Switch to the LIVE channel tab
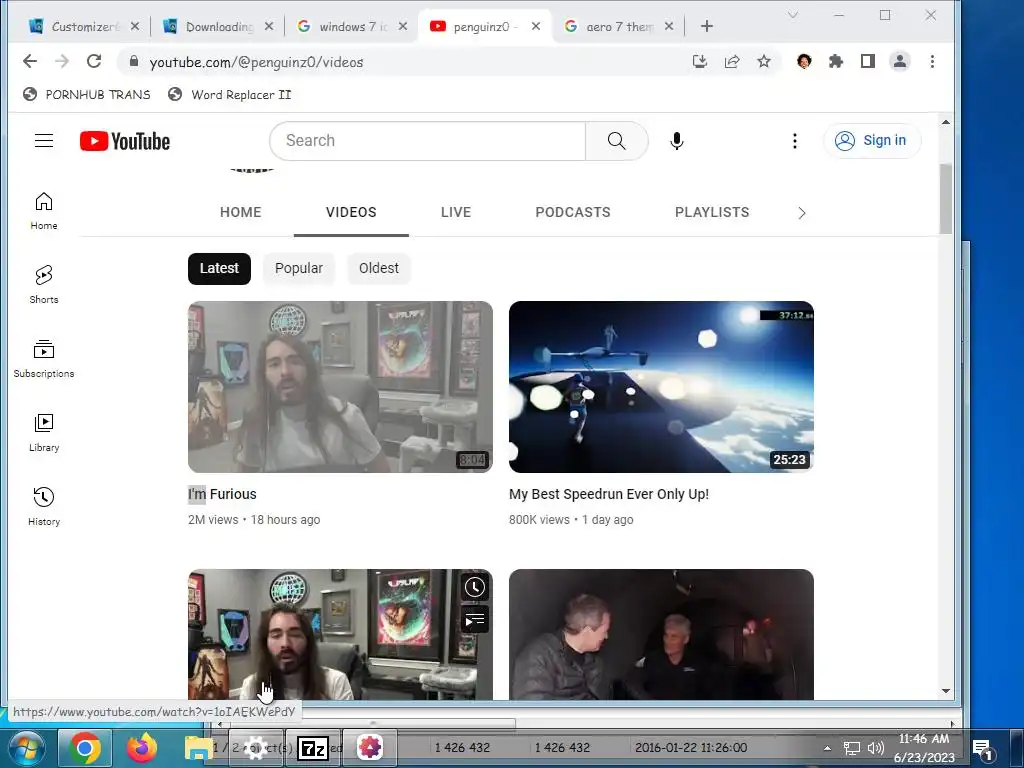This screenshot has width=1024, height=768. 456,212
